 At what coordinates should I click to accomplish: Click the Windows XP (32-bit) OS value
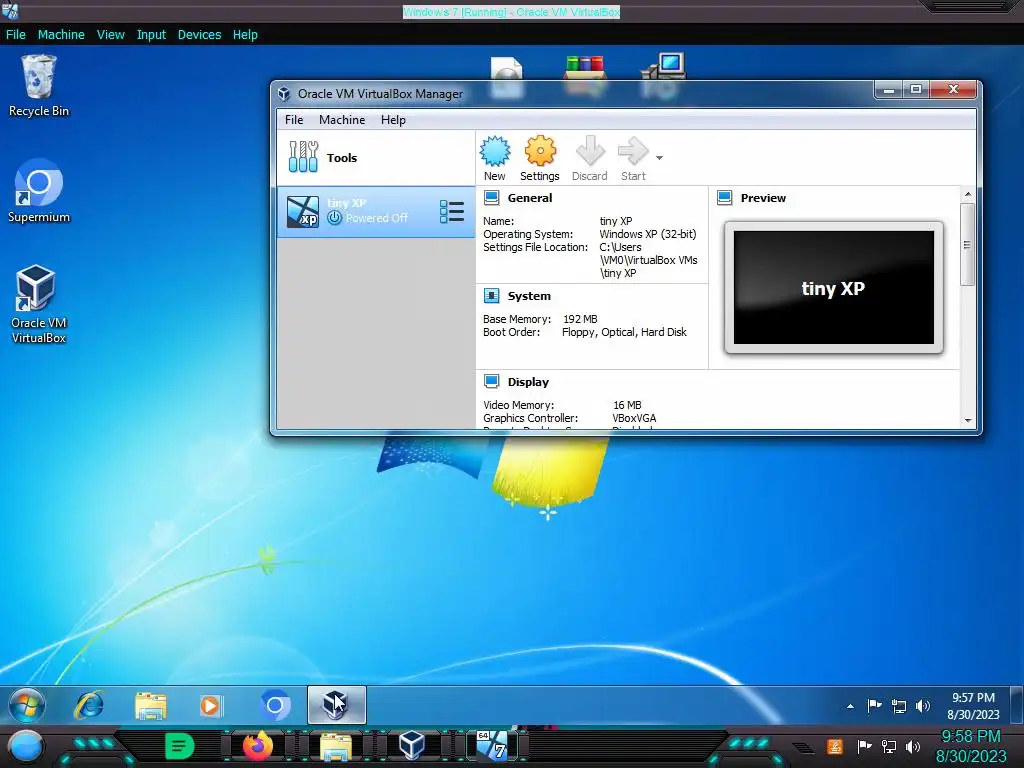(648, 234)
